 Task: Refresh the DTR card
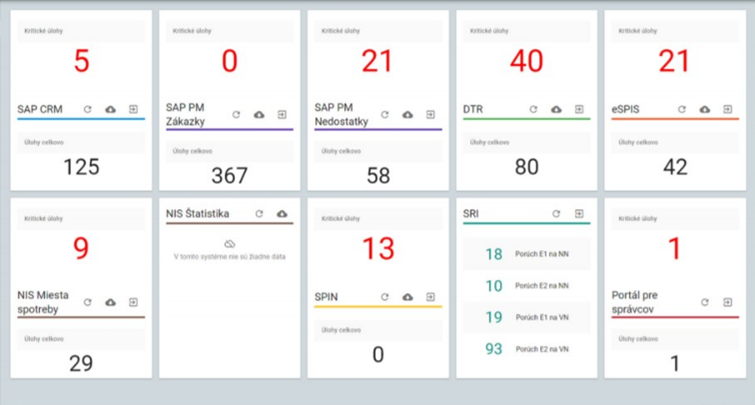coord(533,109)
